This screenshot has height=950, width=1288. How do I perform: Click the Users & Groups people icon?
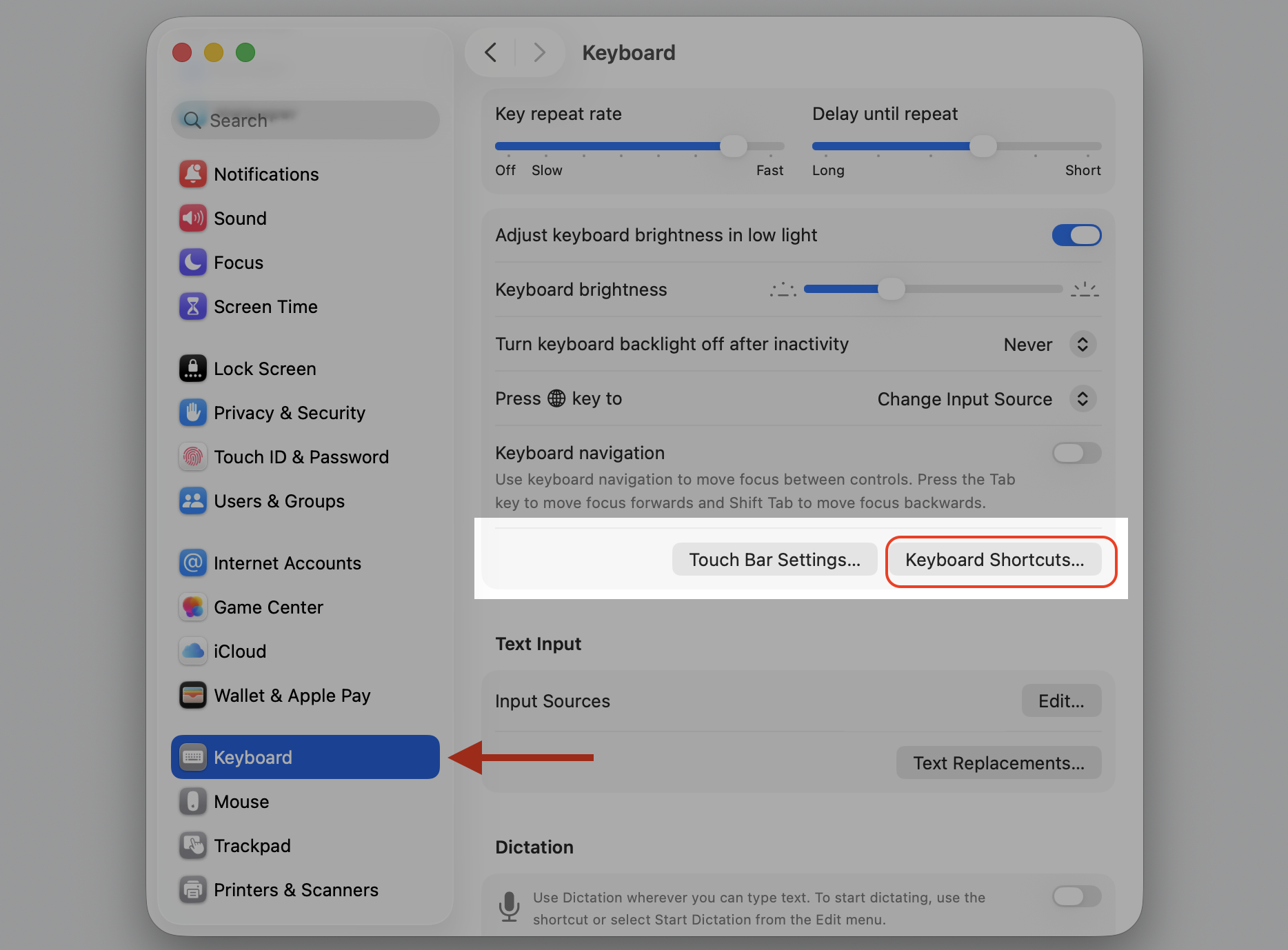click(193, 501)
